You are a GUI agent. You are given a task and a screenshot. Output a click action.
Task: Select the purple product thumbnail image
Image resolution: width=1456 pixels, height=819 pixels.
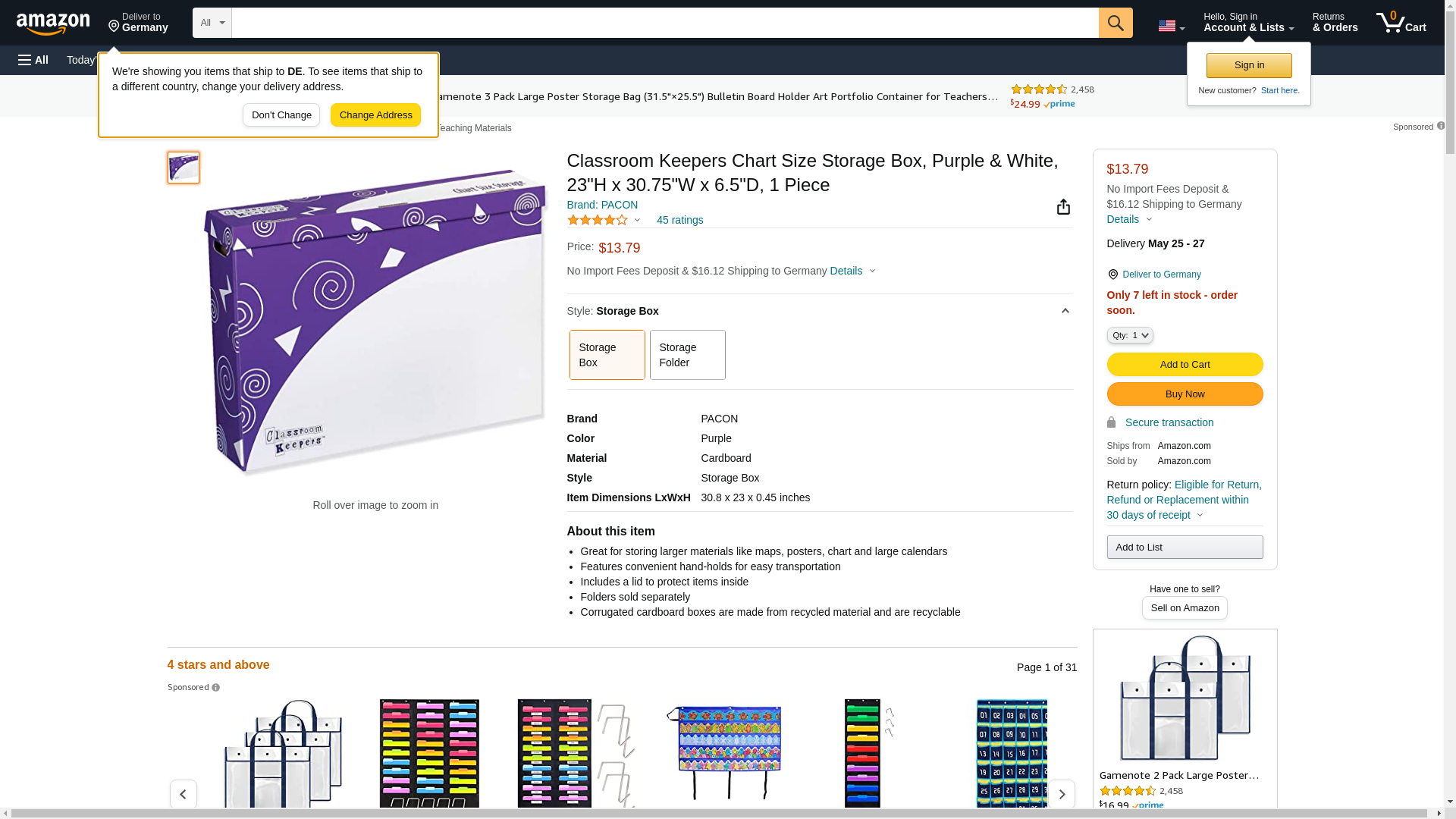click(184, 168)
